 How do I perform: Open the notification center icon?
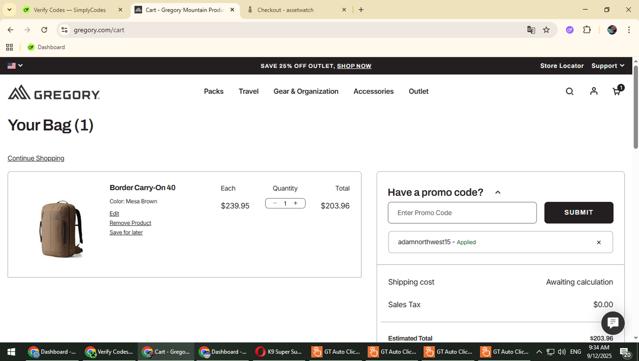point(625,352)
